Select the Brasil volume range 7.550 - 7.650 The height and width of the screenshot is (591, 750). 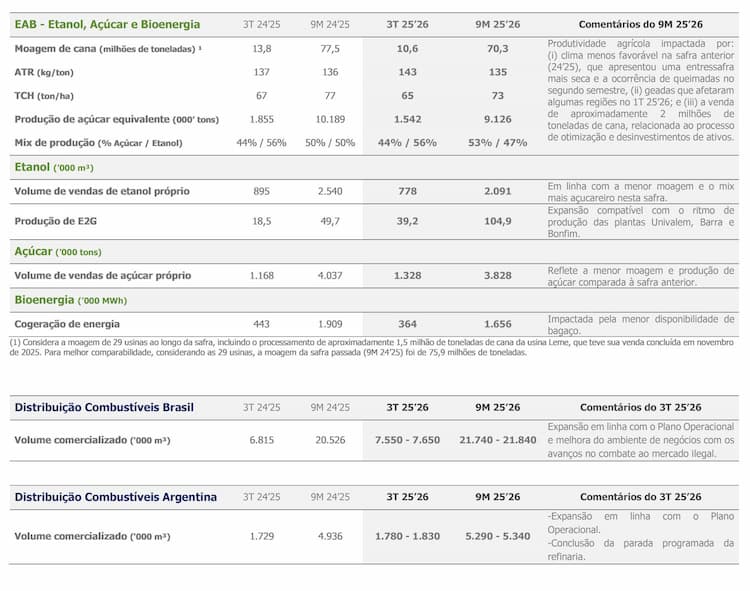407,440
